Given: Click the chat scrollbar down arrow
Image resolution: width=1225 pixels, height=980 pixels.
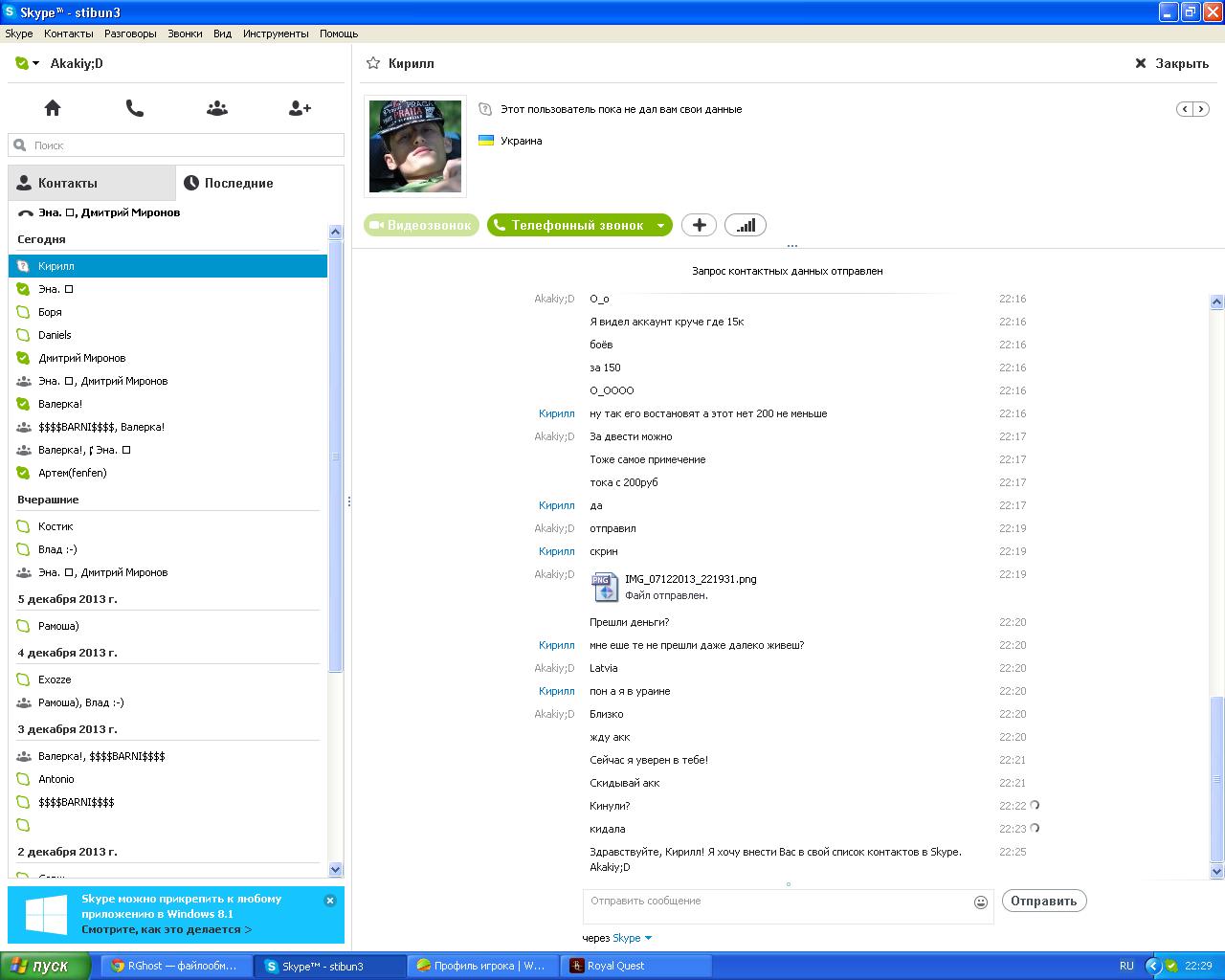Looking at the screenshot, I should pyautogui.click(x=1217, y=872).
